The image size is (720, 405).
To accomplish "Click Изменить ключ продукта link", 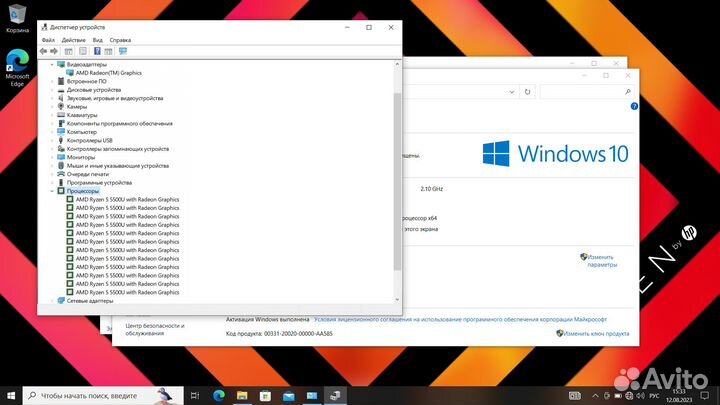I will click(x=596, y=333).
